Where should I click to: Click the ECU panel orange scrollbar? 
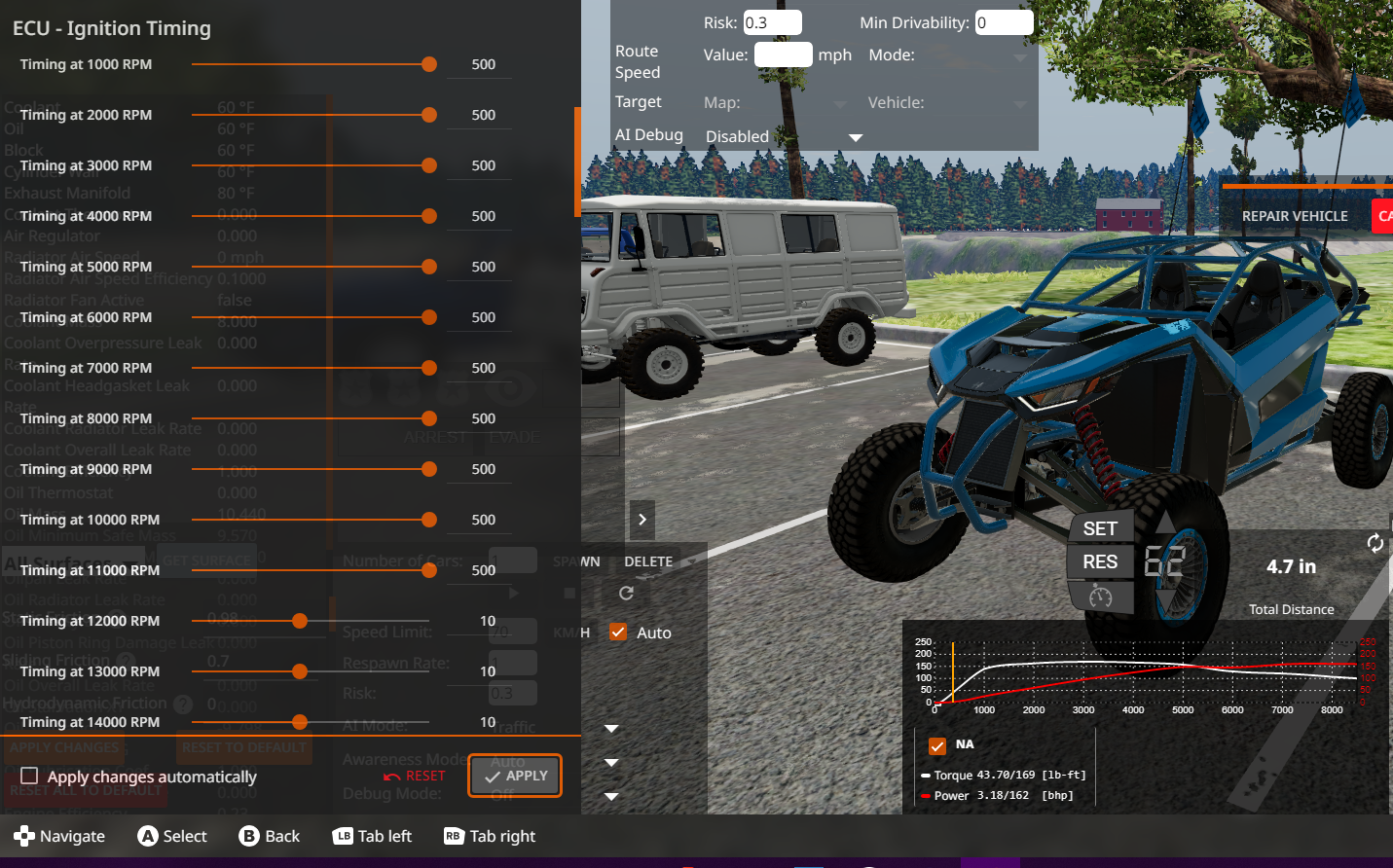point(578,162)
